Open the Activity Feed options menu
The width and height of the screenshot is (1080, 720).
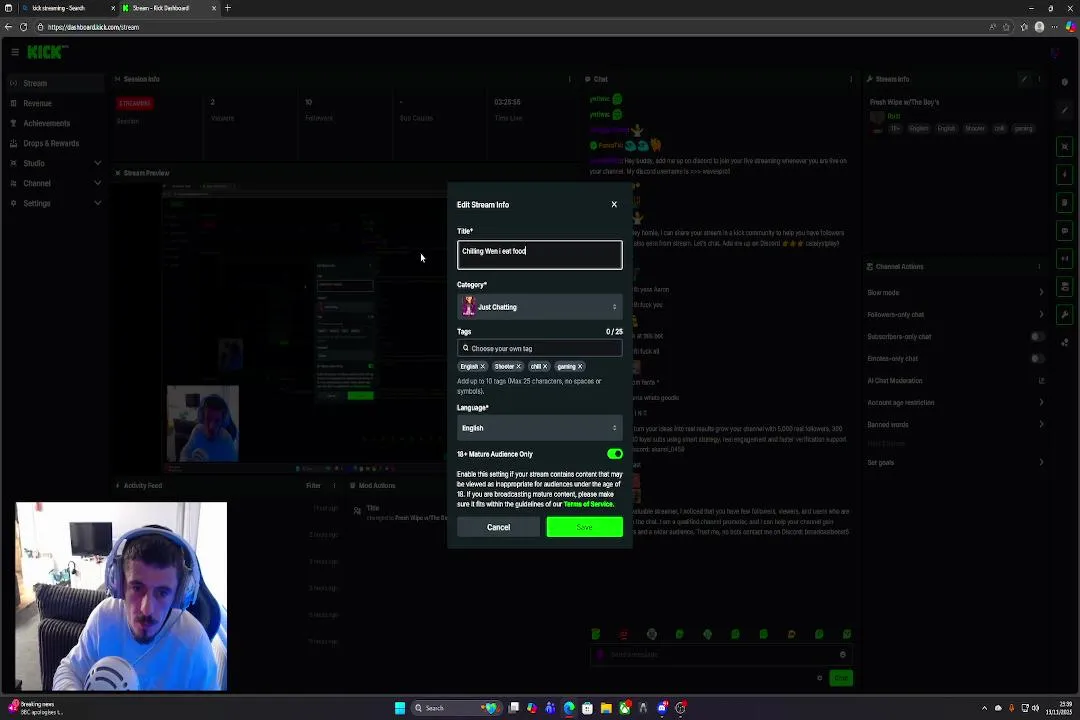pos(334,486)
